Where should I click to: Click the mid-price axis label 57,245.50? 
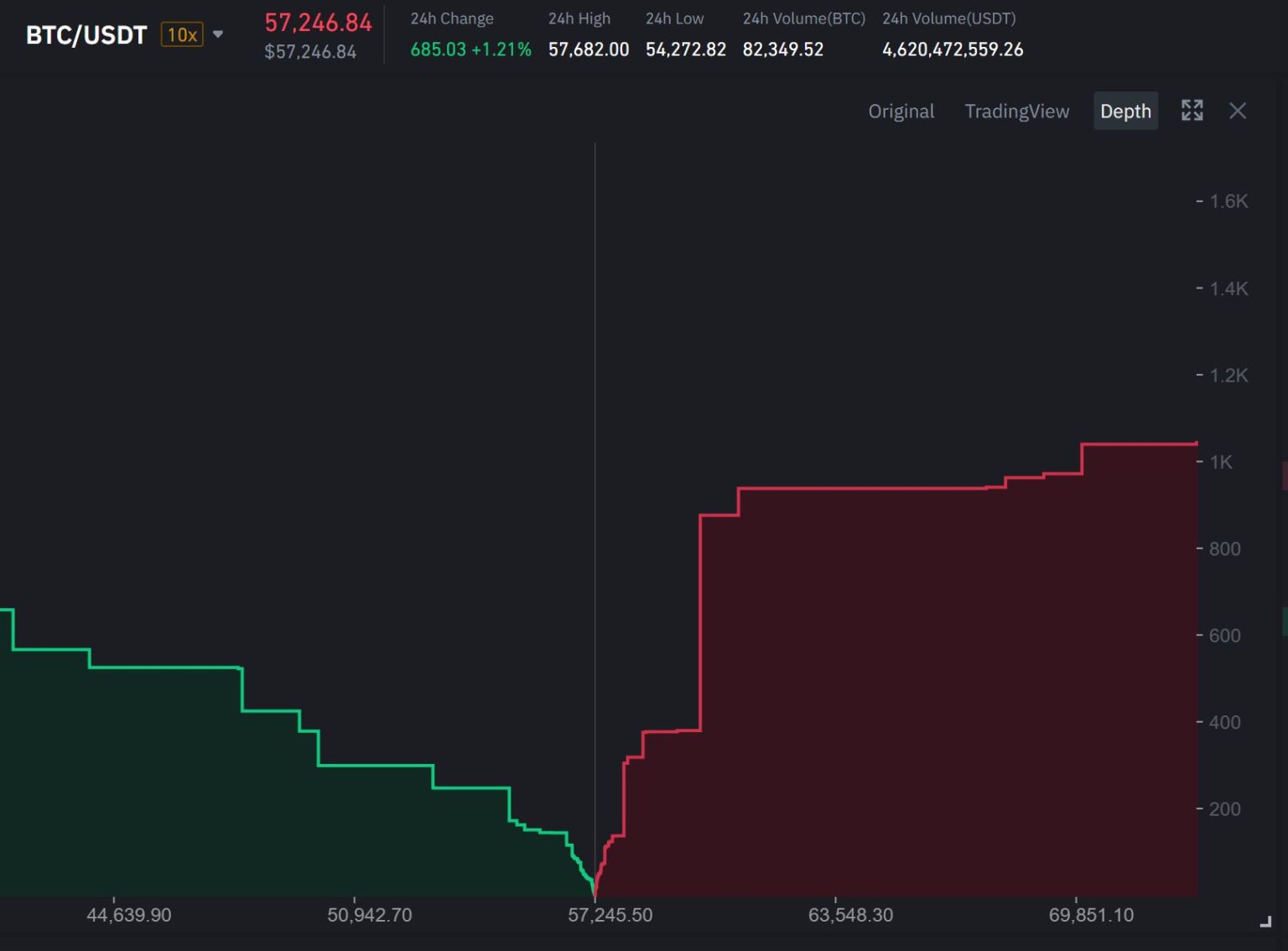[611, 915]
